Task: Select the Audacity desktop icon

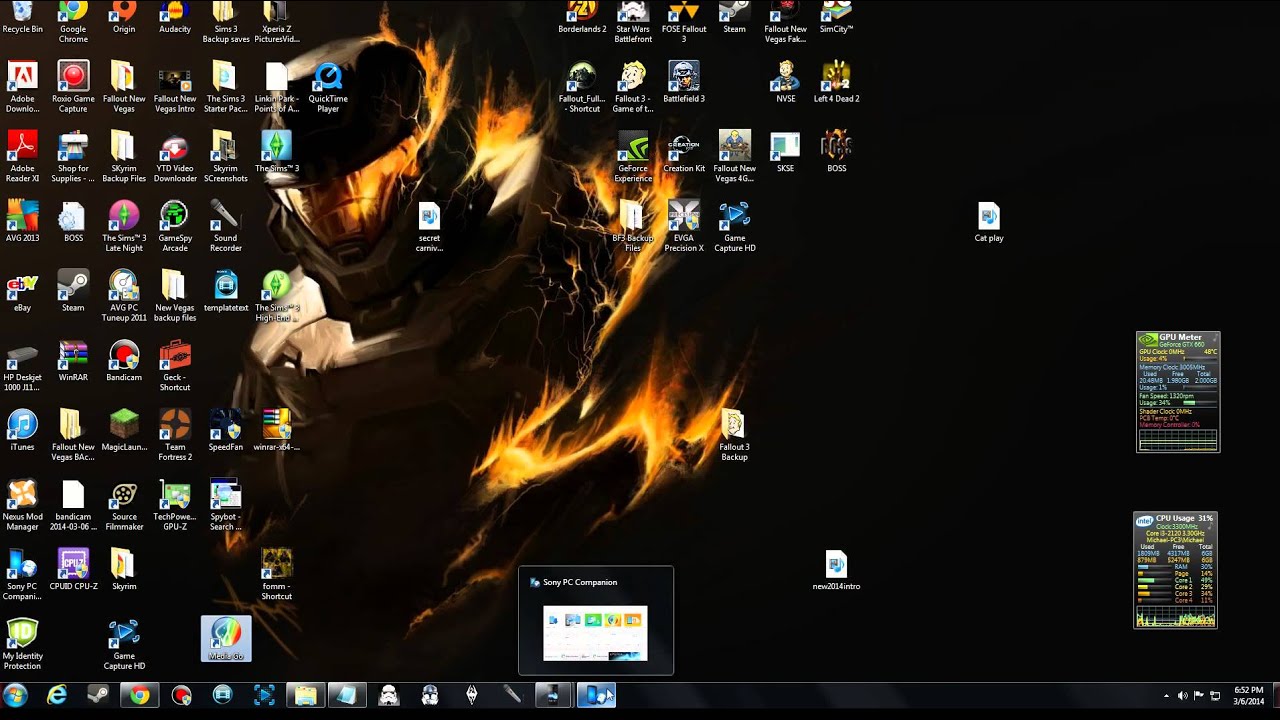Action: [175, 18]
